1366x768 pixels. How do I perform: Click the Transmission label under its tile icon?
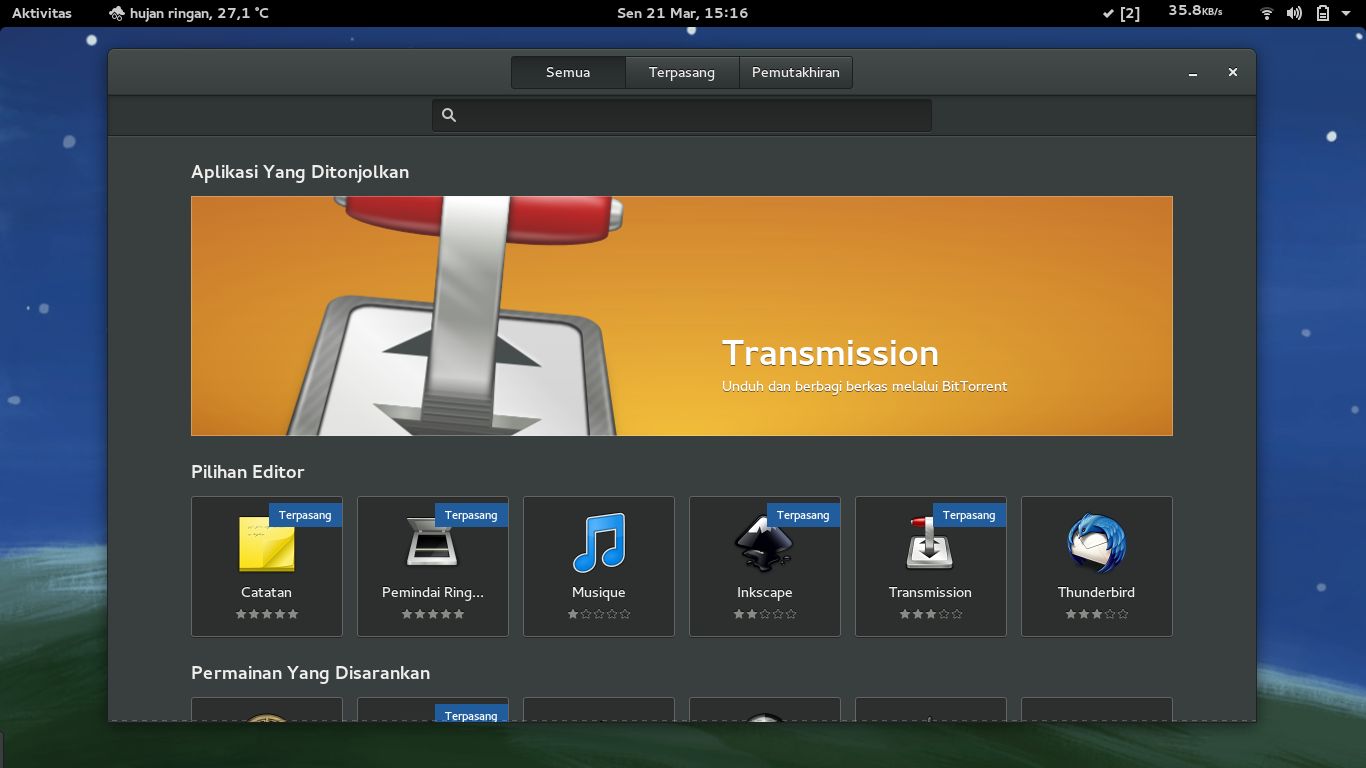pos(930,592)
